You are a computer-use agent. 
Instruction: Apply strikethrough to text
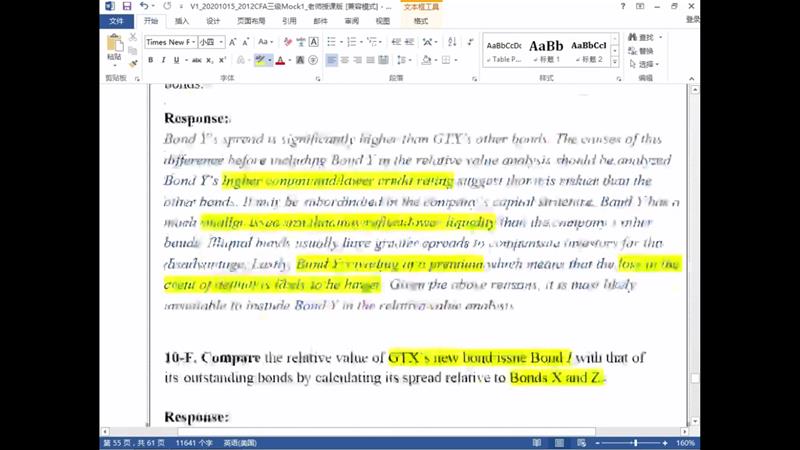pyautogui.click(x=195, y=60)
